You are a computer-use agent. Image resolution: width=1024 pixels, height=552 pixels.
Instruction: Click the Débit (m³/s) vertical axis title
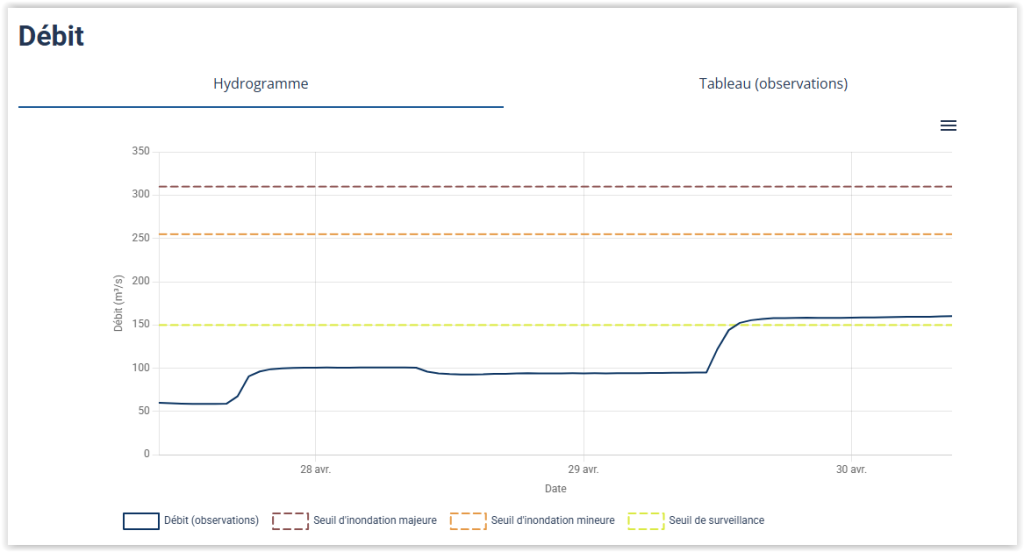click(118, 303)
